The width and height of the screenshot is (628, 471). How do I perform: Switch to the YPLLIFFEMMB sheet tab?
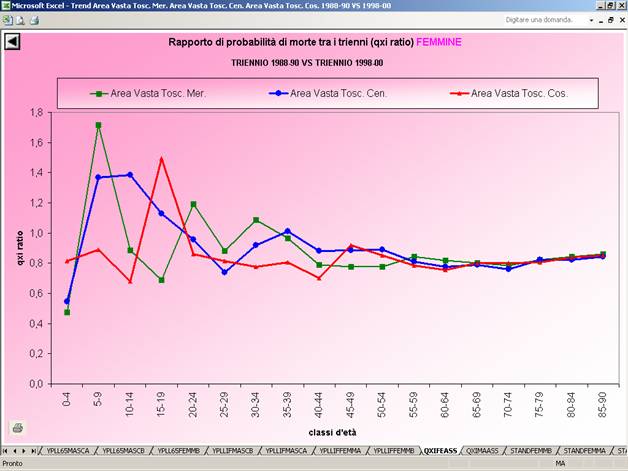(x=394, y=451)
